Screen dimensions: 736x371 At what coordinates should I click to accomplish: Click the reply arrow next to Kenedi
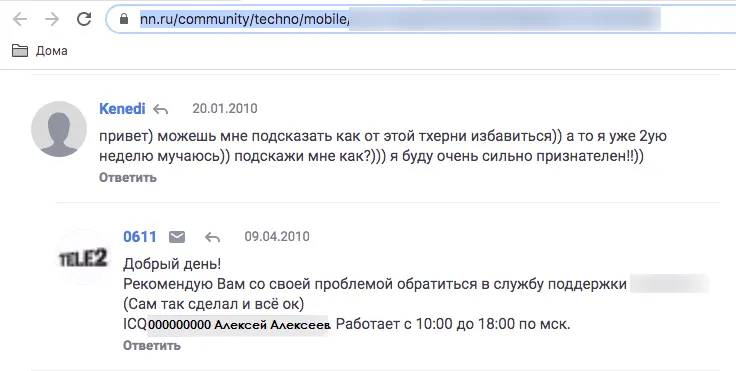tap(161, 109)
